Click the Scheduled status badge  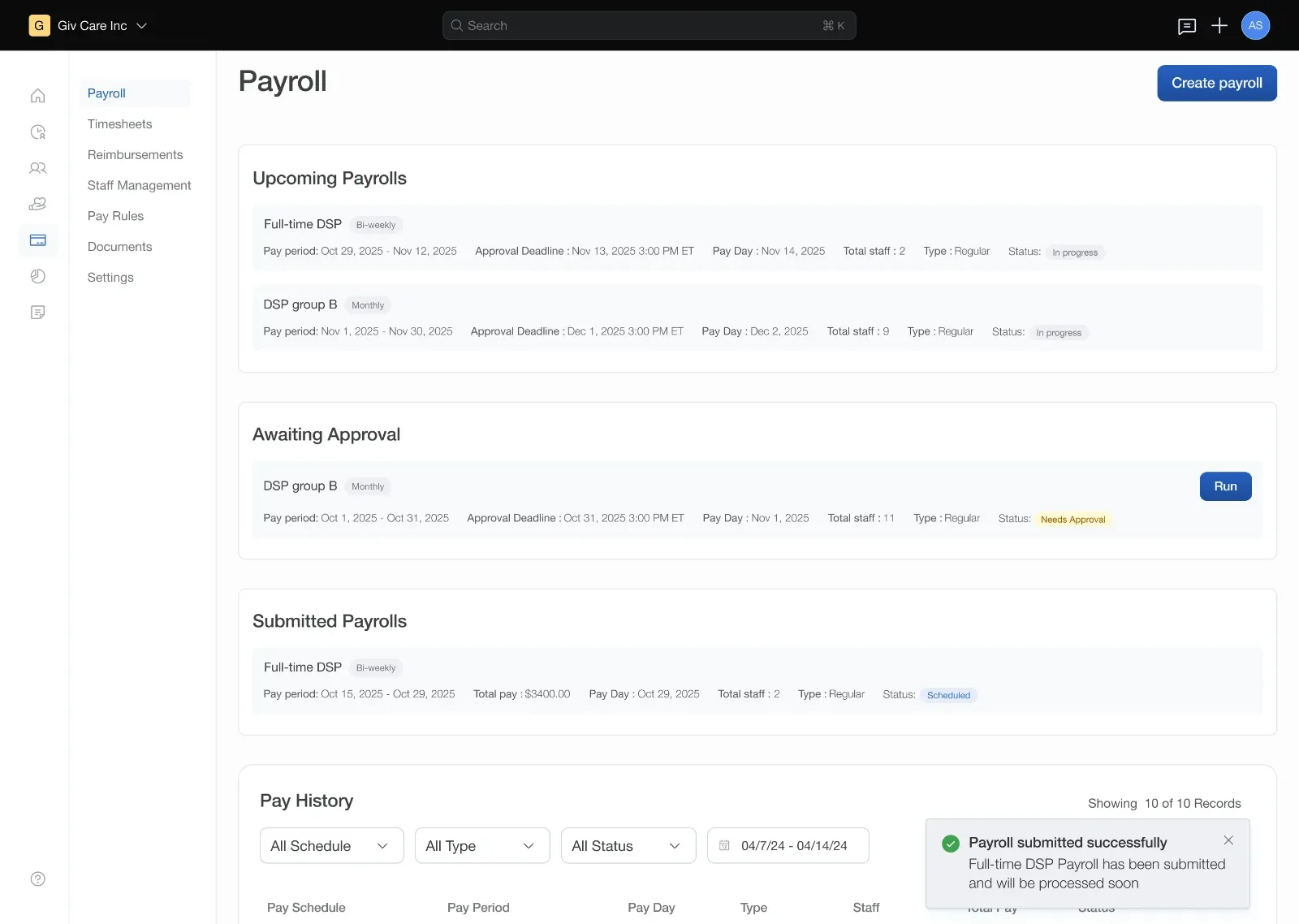pos(948,696)
